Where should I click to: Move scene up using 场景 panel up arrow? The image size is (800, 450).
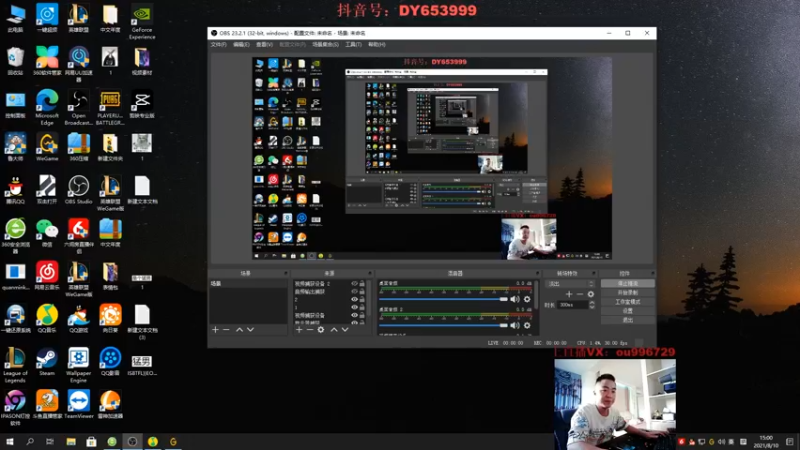(239, 330)
